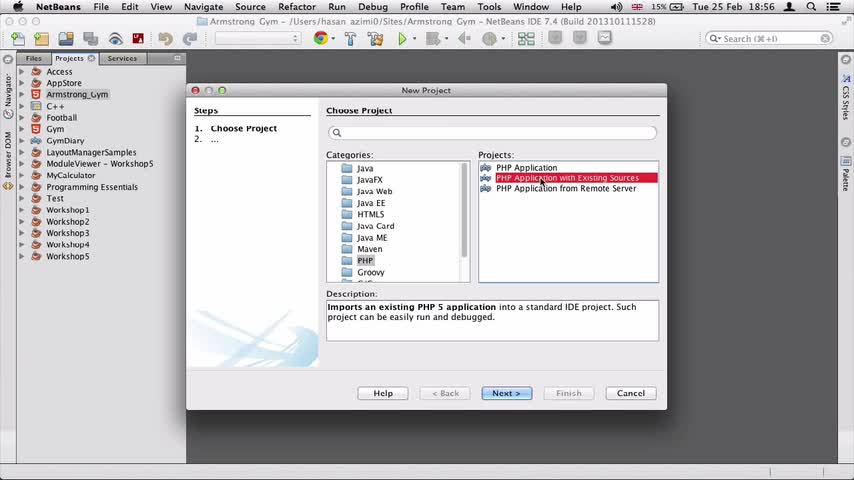Expand the Workshop5 project node
Screen dimensions: 854x480
(22, 256)
